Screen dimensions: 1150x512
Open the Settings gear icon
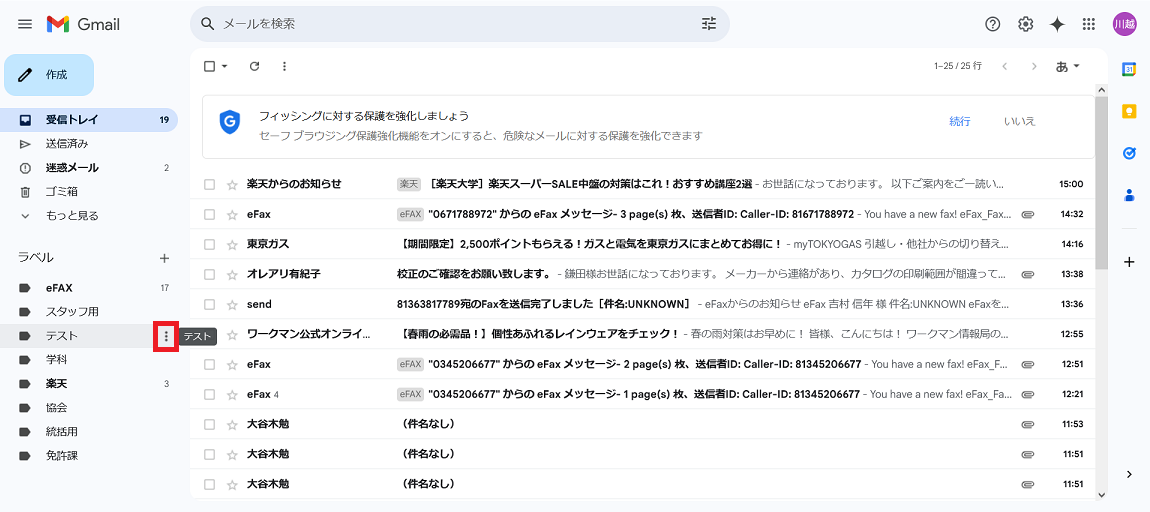point(1025,24)
